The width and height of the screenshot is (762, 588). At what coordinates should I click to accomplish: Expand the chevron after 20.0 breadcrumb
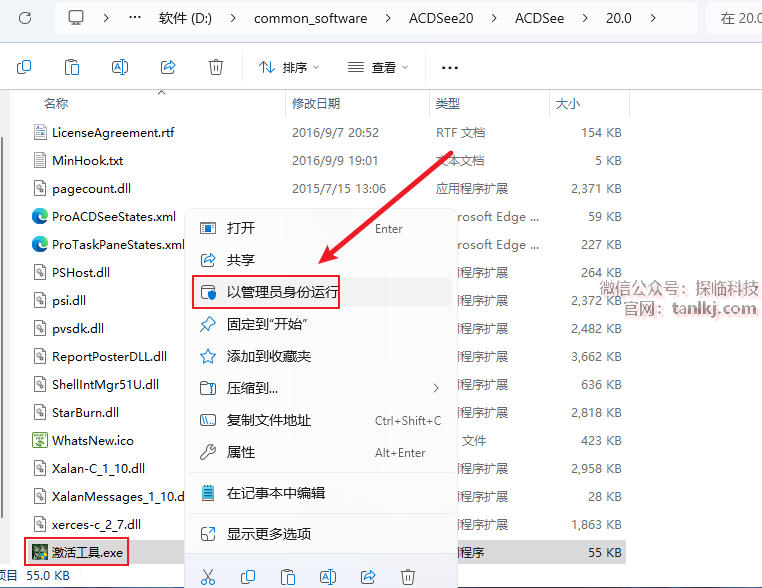click(x=653, y=18)
